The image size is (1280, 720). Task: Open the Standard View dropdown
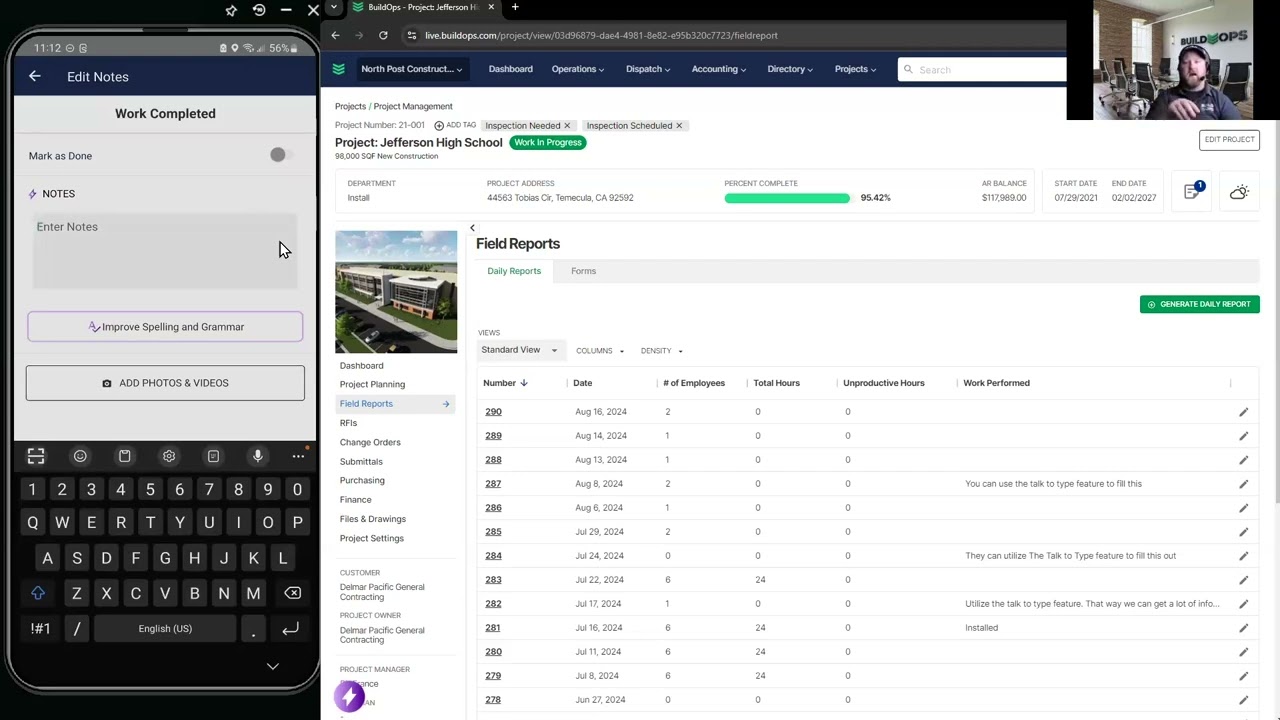tap(520, 350)
